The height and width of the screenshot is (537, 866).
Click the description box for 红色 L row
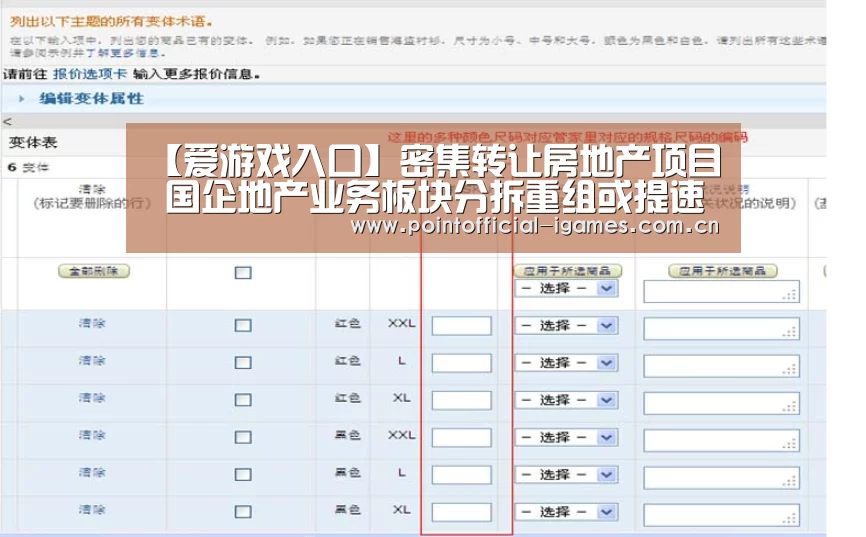coord(721,366)
